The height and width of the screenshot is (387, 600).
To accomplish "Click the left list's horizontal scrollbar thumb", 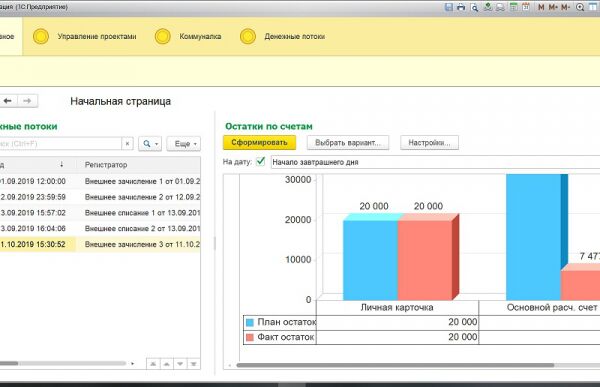I will (x=9, y=363).
